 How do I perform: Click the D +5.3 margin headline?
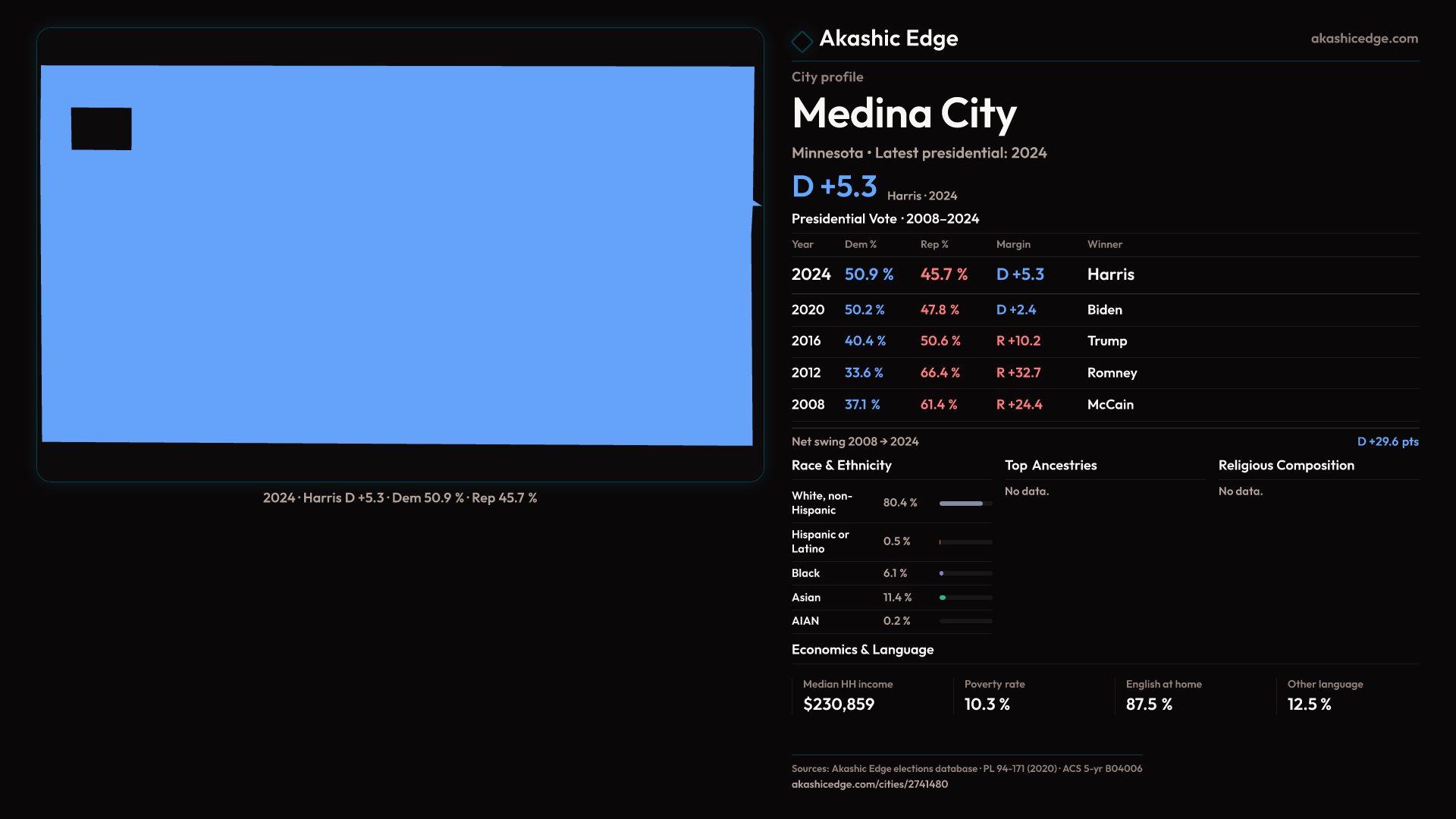pyautogui.click(x=834, y=187)
